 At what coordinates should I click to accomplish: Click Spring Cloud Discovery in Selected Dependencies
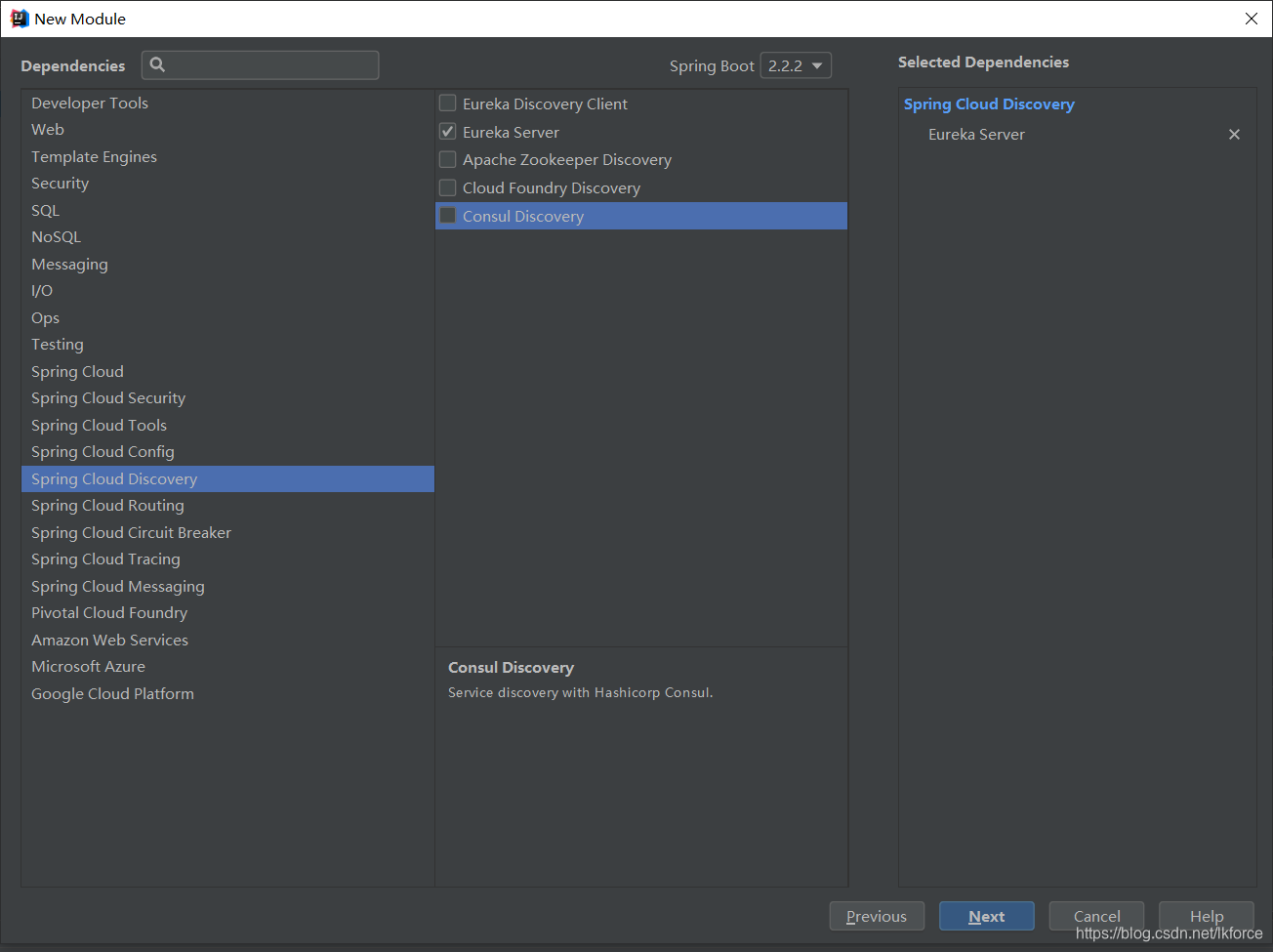[x=989, y=104]
